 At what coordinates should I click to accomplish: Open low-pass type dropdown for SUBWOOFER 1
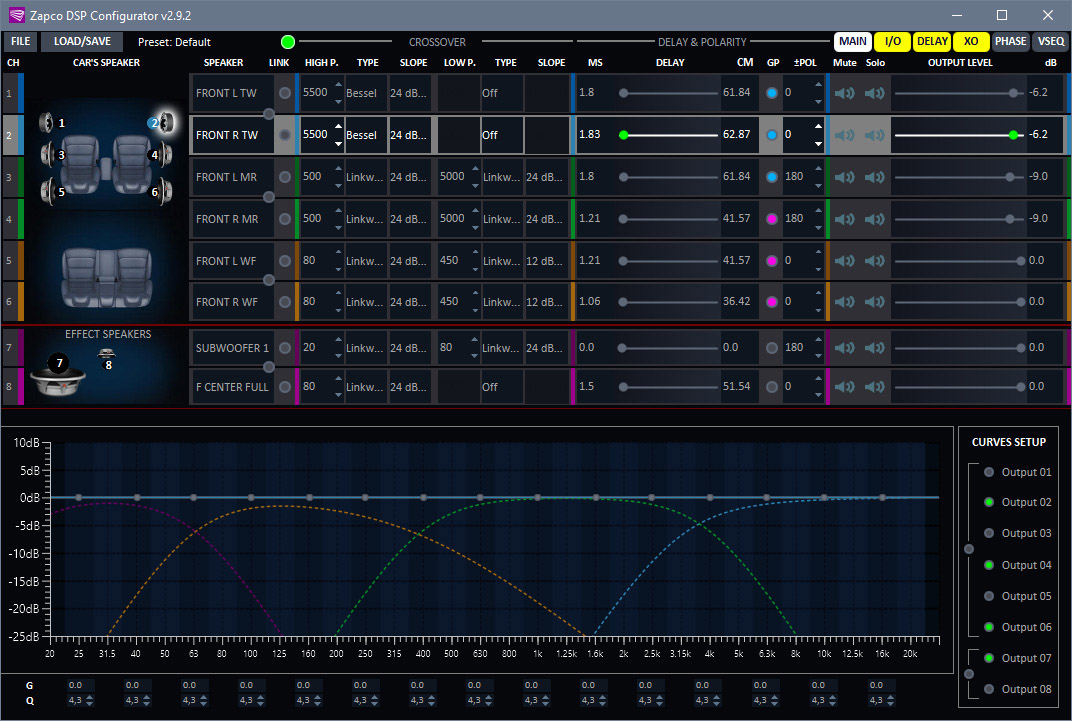pyautogui.click(x=502, y=348)
